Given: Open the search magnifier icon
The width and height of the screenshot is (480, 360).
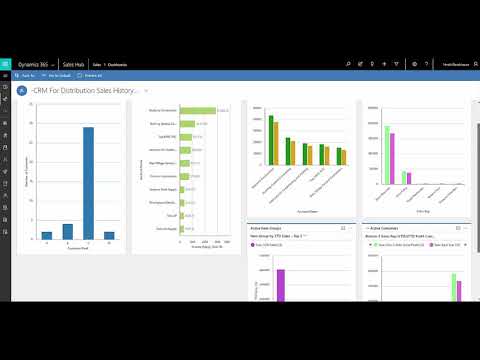Looking at the screenshot, I should point(348,64).
